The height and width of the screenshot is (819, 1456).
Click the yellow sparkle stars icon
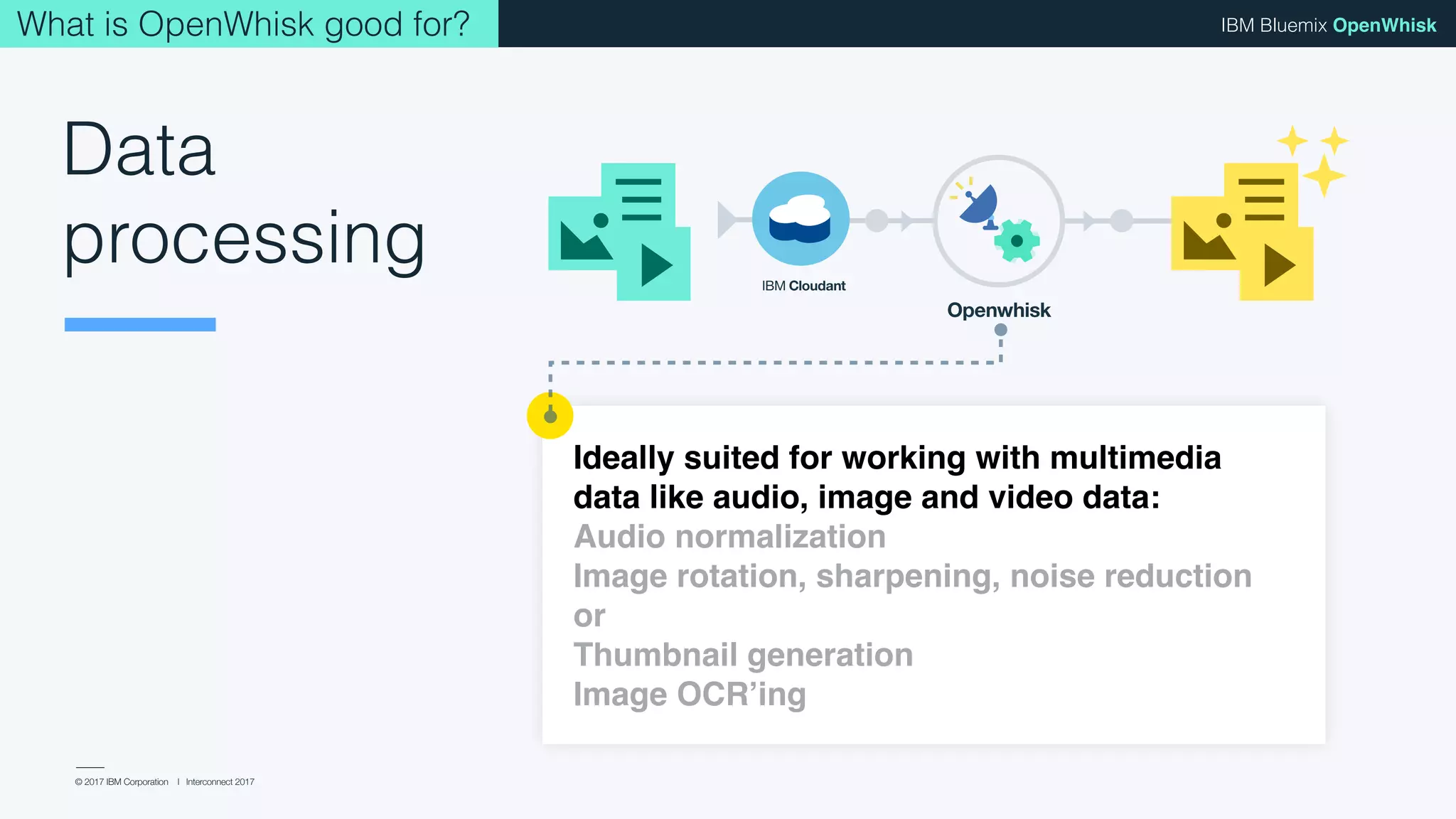1312,160
